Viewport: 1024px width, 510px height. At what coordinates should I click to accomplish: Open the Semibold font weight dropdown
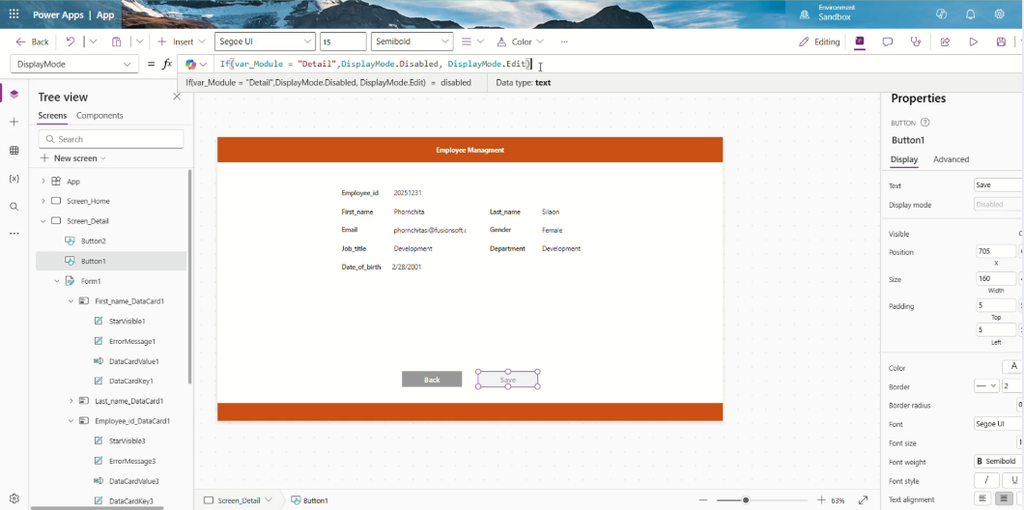point(412,42)
